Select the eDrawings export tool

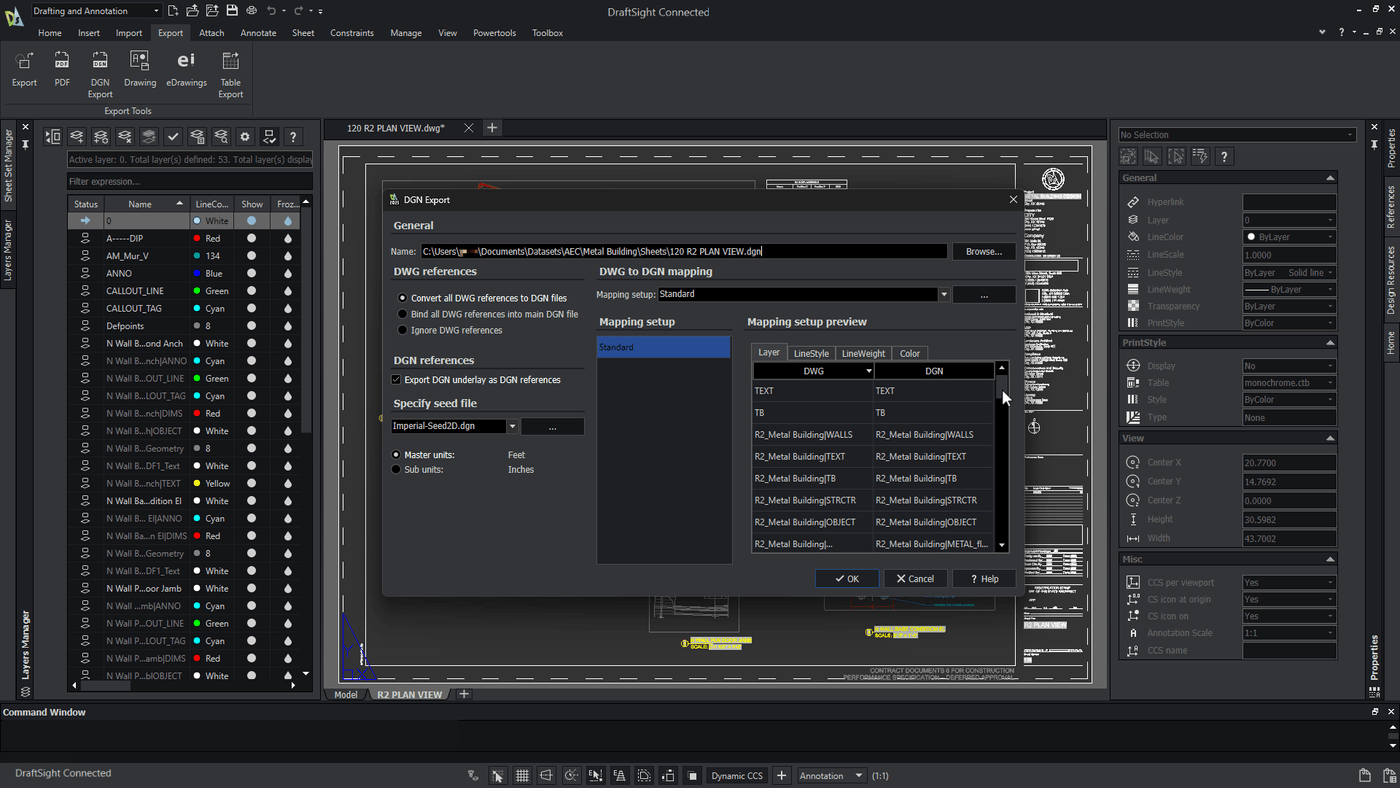point(186,70)
